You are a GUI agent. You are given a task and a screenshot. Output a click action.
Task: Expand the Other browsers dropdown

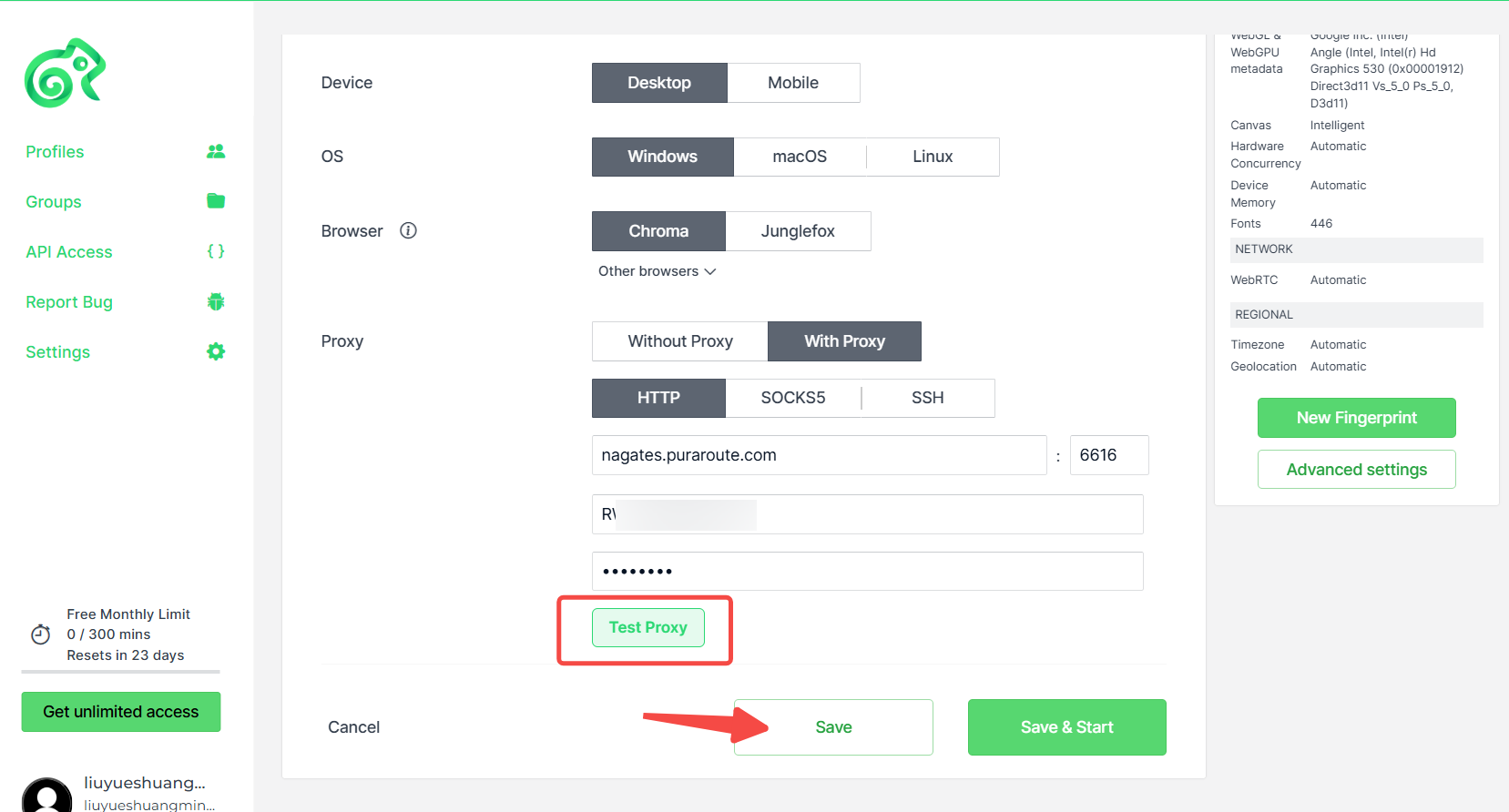657,271
